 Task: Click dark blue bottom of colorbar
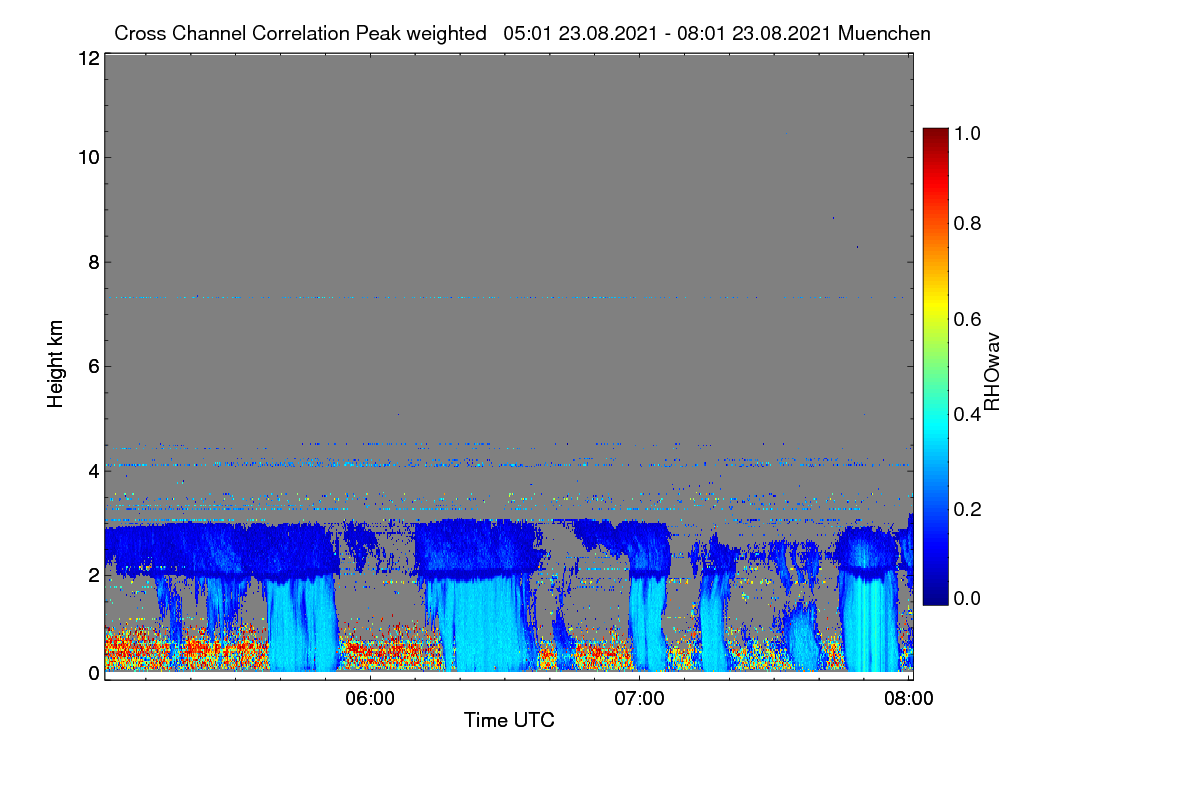(x=935, y=597)
